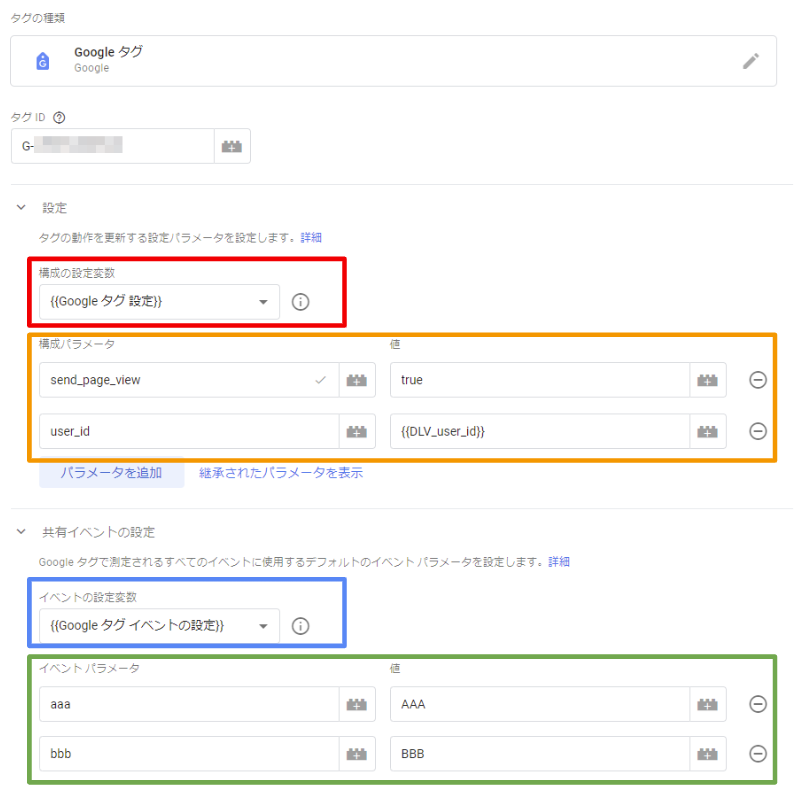Click パラメータを追加 button
The height and width of the screenshot is (803, 798).
click(x=112, y=473)
